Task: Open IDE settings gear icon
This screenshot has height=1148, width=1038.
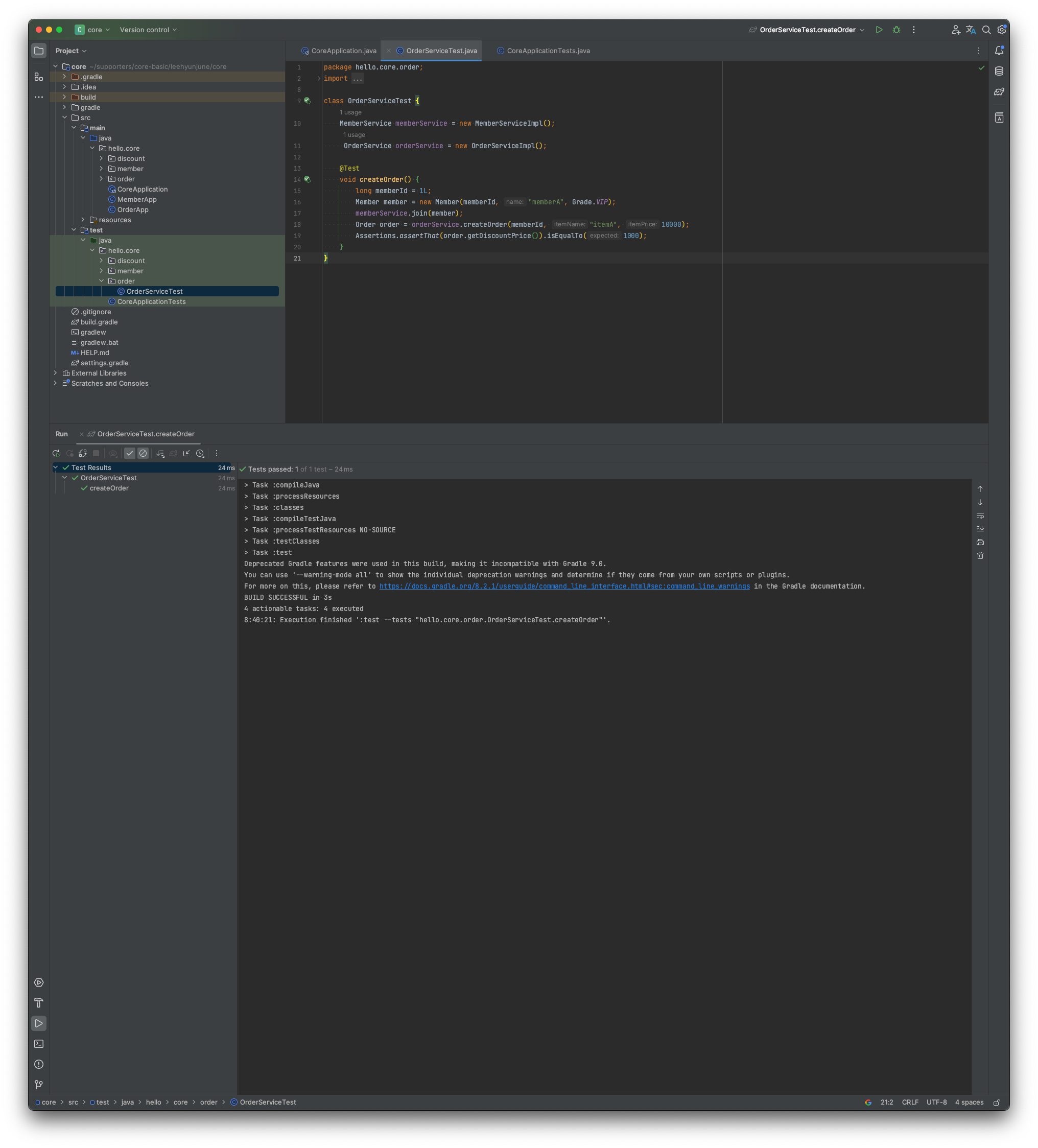Action: tap(1002, 30)
